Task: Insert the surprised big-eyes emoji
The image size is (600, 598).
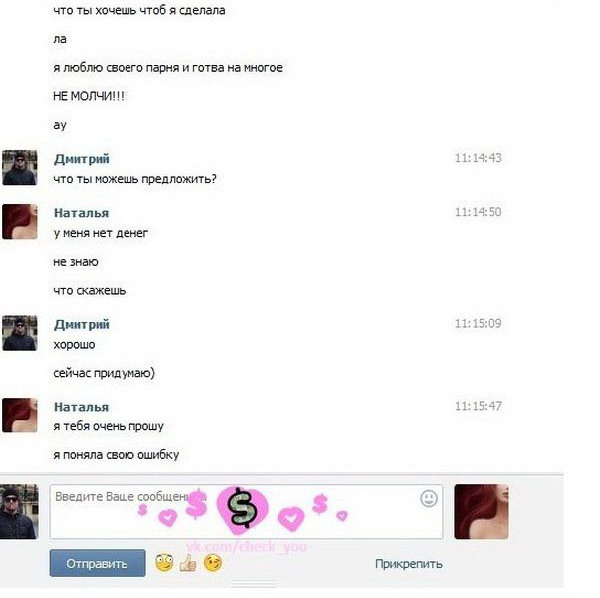Action: coord(164,563)
